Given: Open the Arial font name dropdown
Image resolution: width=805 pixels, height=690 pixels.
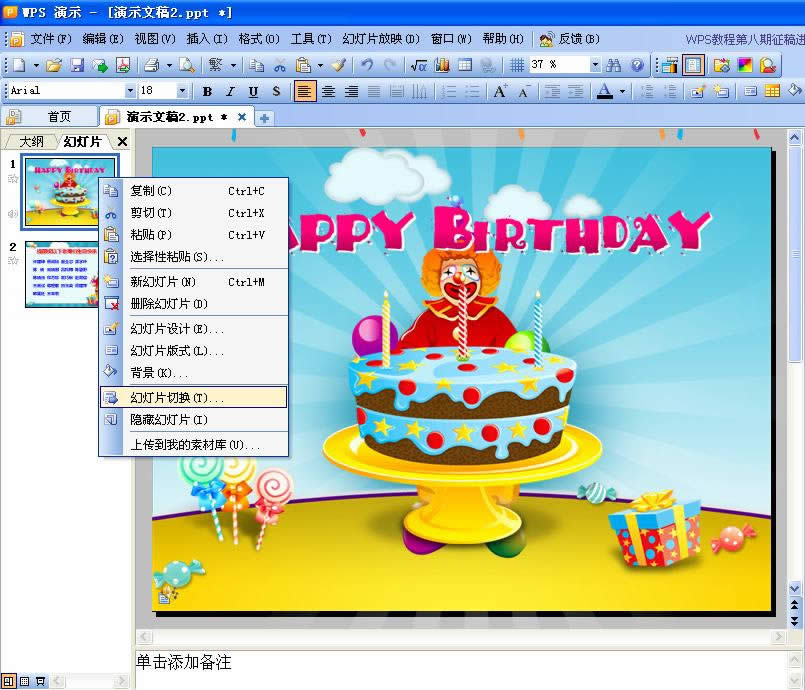Looking at the screenshot, I should [130, 91].
